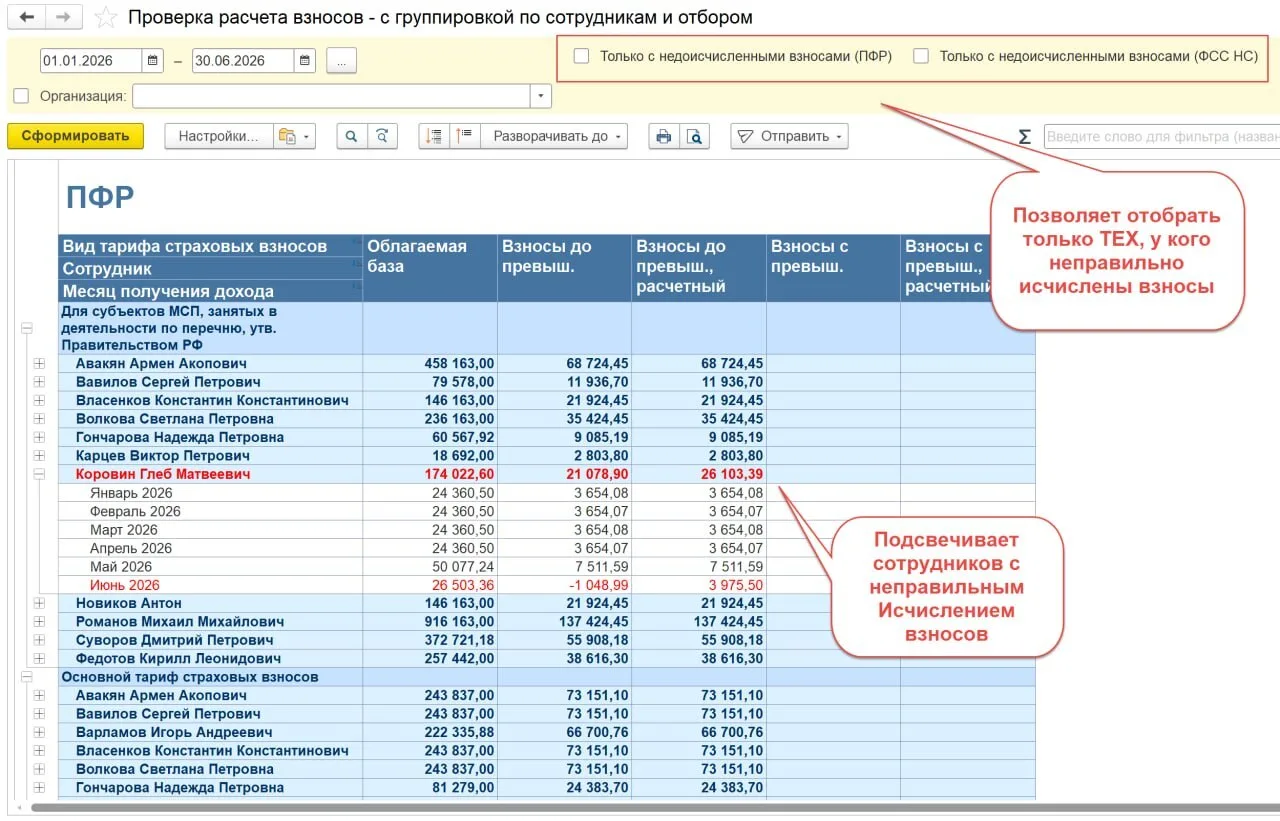Add report to favorites with star icon
Image resolution: width=1280 pixels, height=821 pixels.
104,17
